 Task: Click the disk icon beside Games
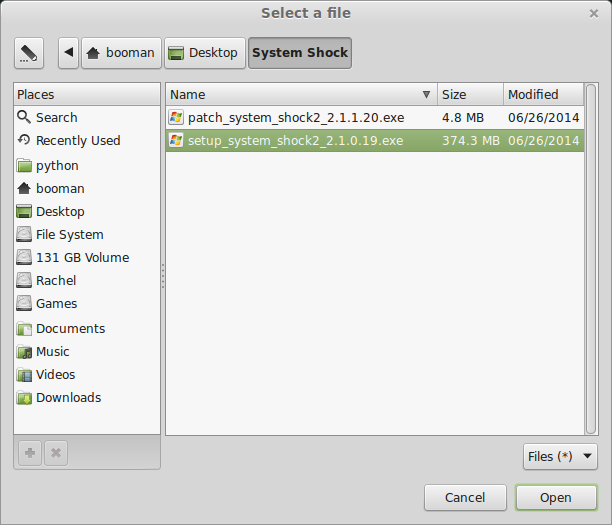pos(24,303)
